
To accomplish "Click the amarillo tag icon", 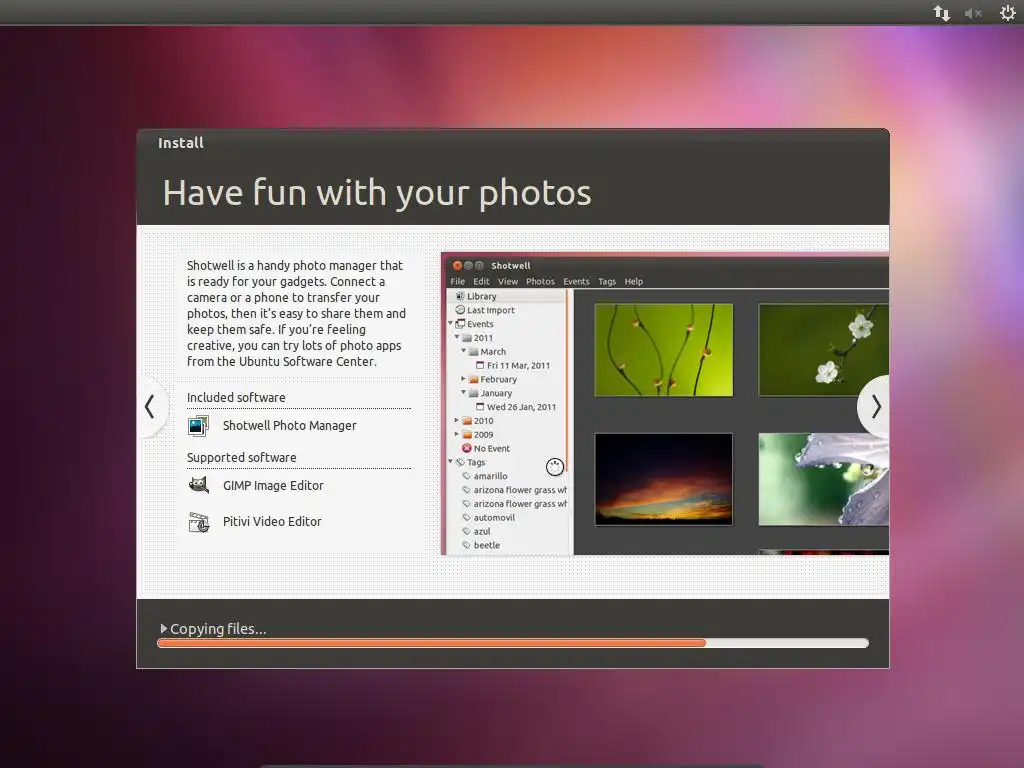I will 466,476.
